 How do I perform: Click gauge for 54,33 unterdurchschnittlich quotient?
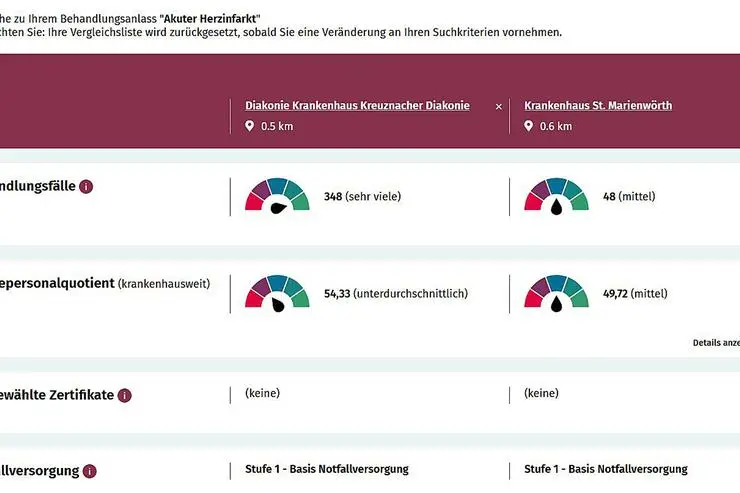(278, 293)
